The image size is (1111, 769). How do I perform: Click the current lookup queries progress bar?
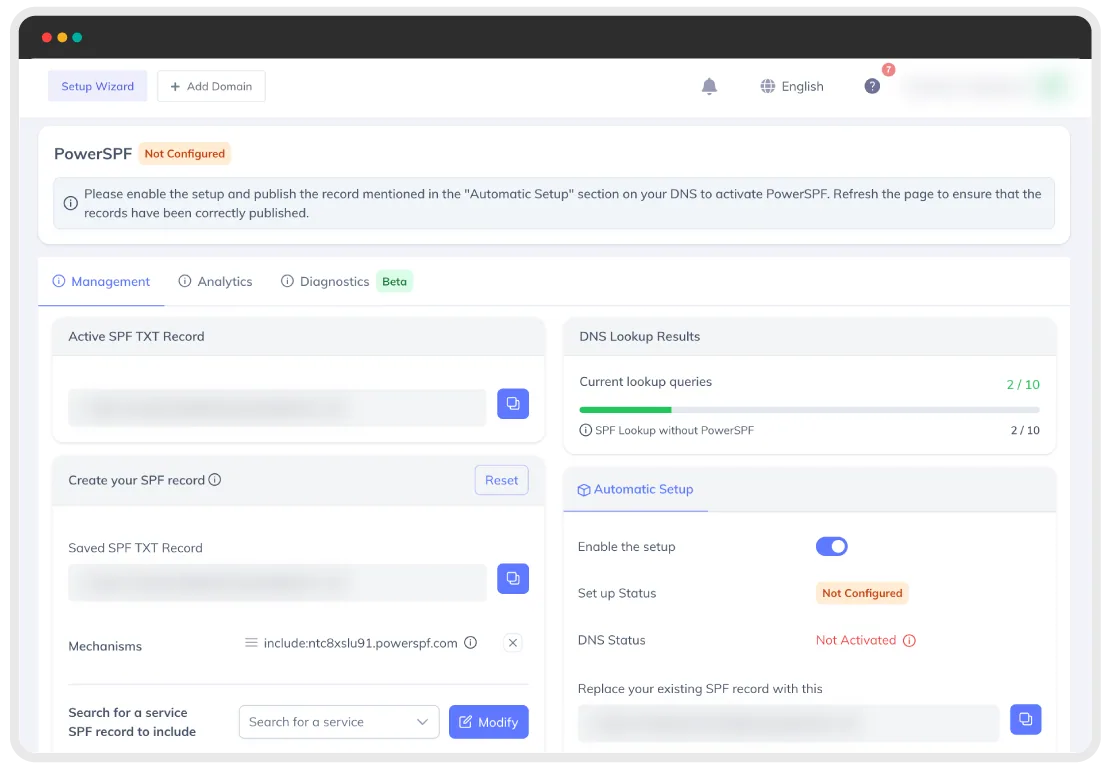[809, 410]
